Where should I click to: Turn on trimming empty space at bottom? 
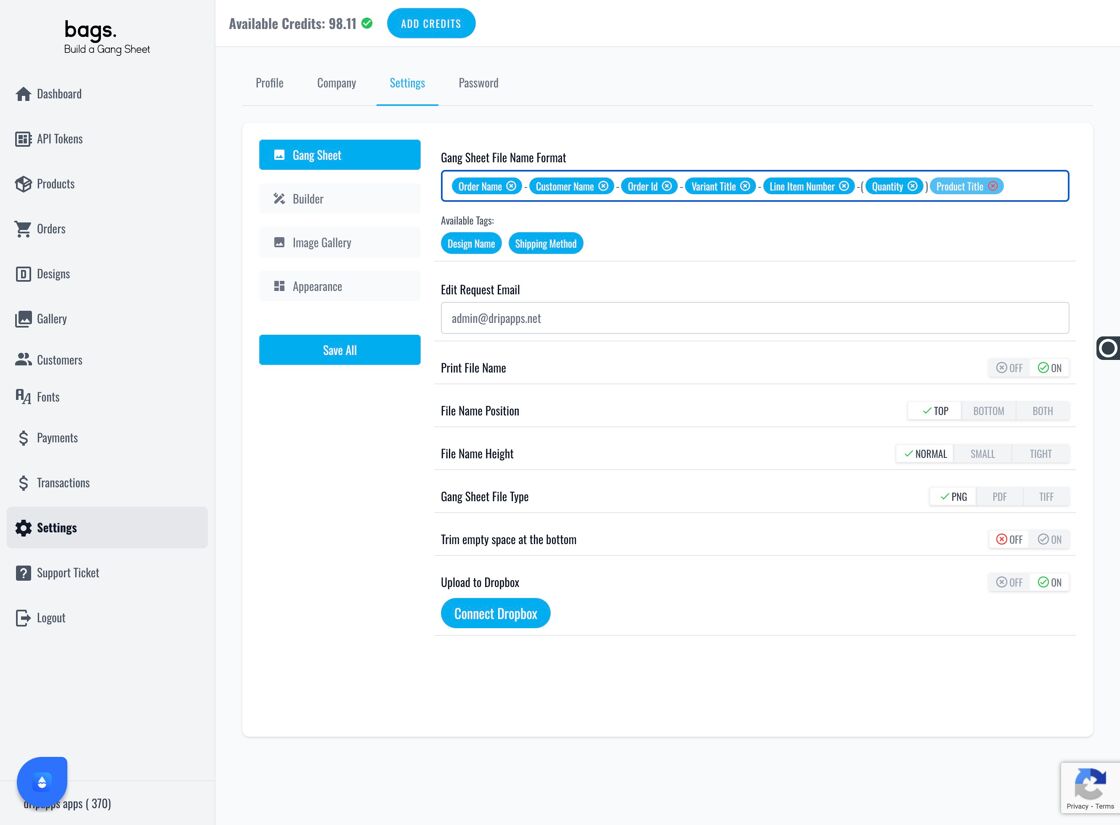click(x=1049, y=539)
